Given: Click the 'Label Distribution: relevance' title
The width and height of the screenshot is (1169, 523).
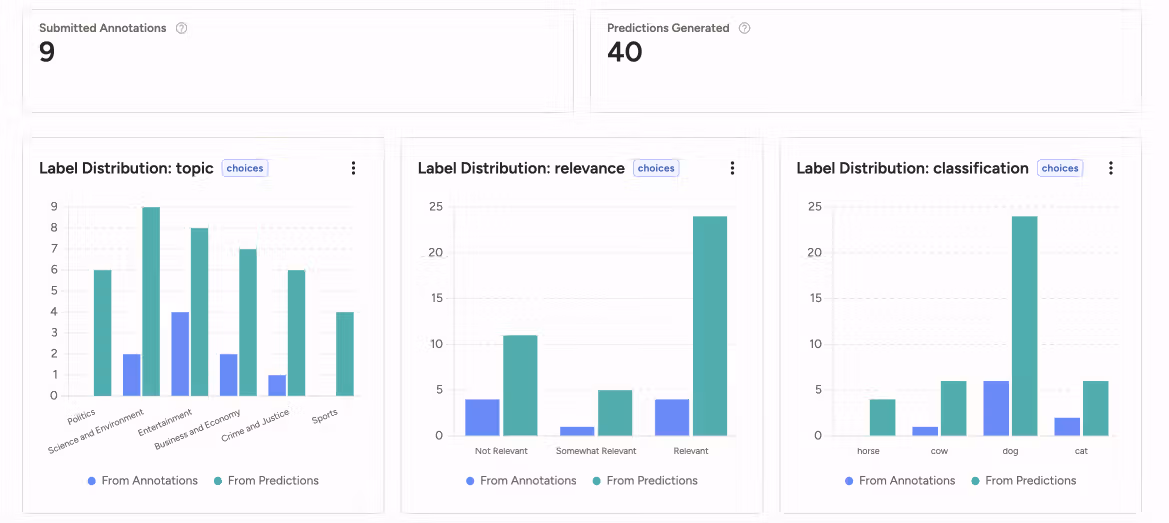Looking at the screenshot, I should pyautogui.click(x=521, y=168).
